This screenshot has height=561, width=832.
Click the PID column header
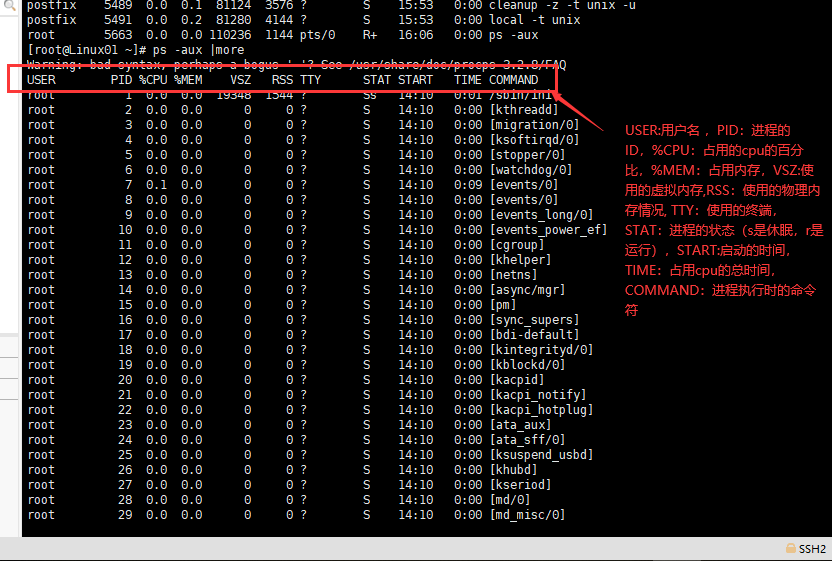(122, 80)
